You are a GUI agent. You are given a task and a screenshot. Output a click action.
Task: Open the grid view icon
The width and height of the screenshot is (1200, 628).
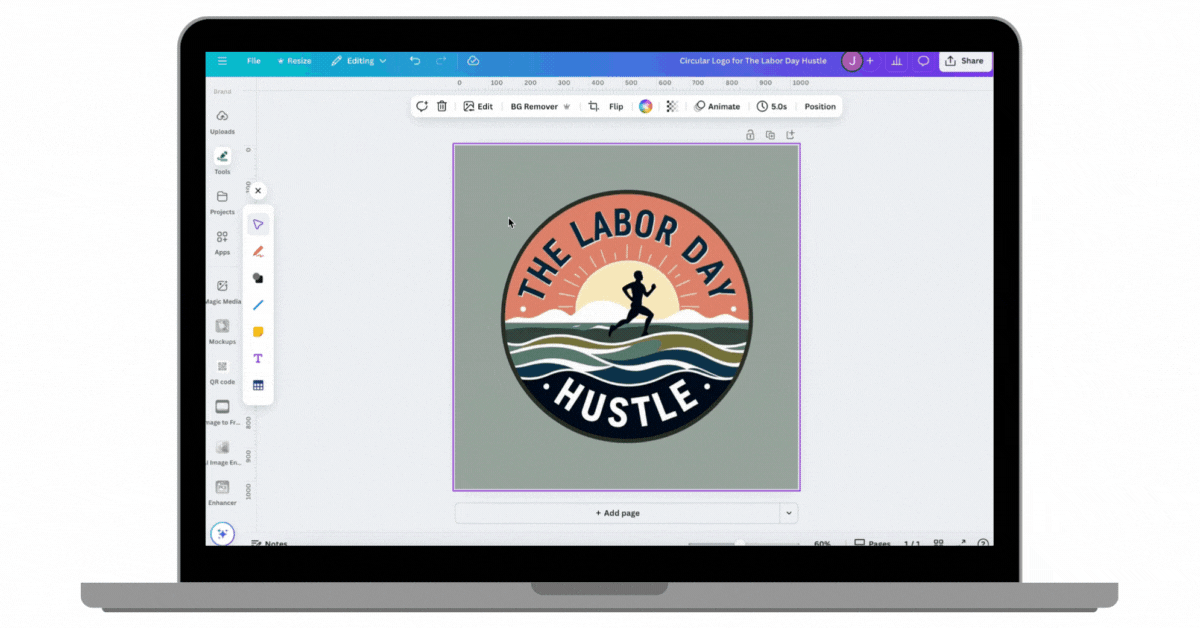(x=938, y=543)
